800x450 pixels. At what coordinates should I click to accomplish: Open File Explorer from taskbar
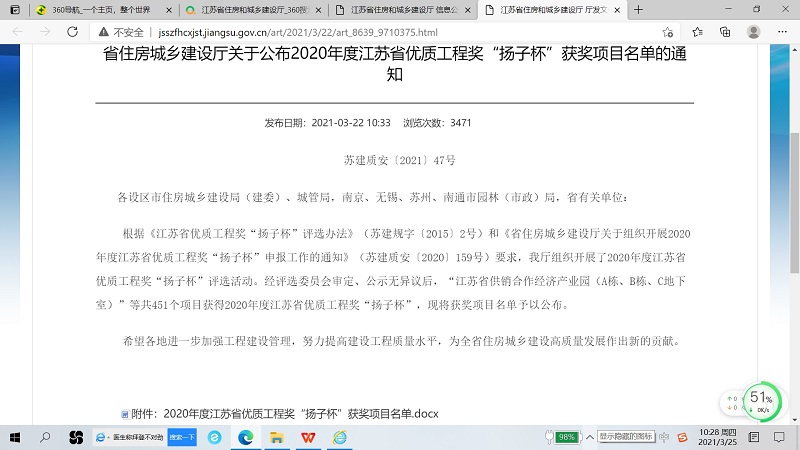[x=277, y=437]
